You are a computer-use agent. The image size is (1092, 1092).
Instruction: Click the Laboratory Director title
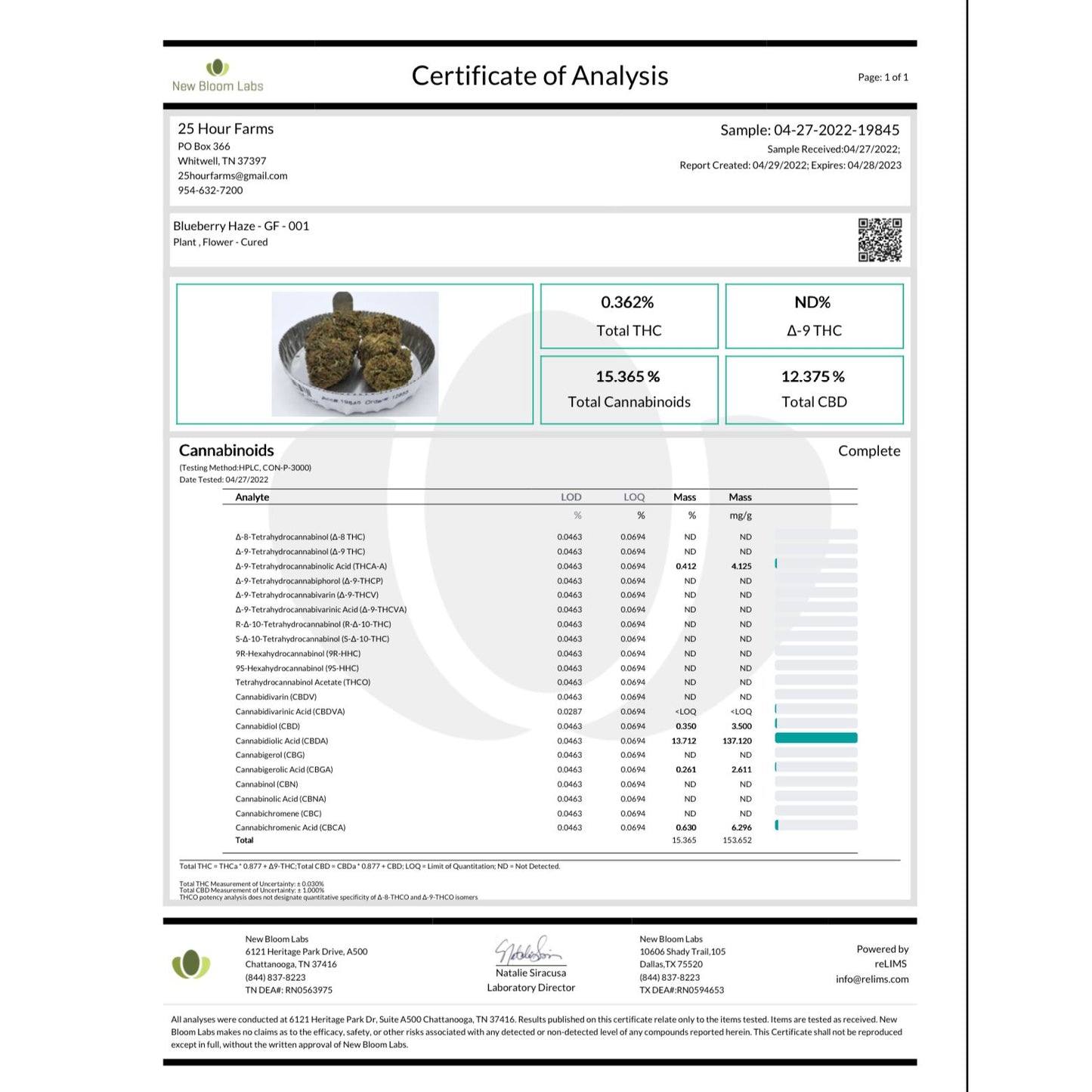531,988
